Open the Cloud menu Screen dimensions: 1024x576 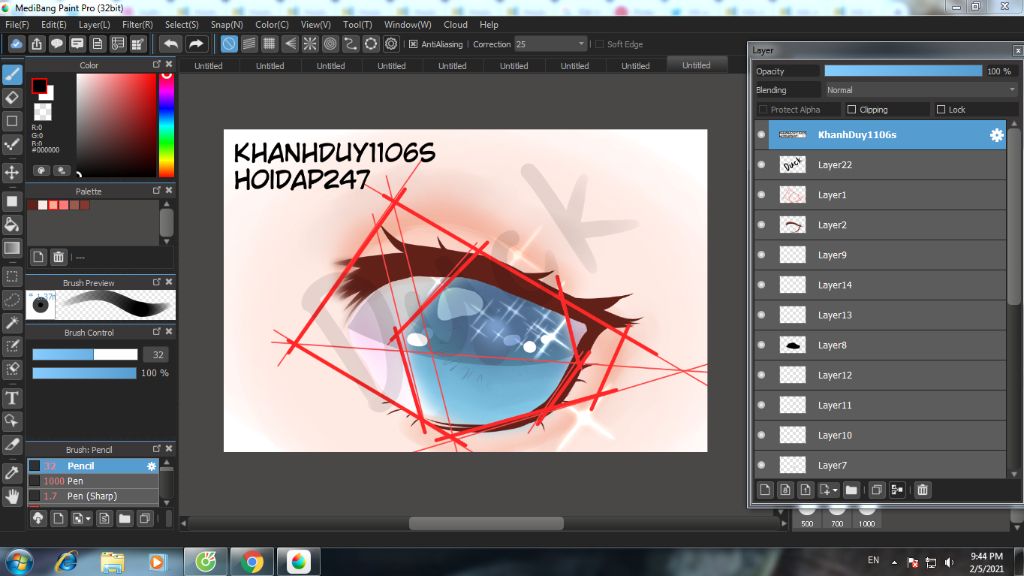pos(455,25)
